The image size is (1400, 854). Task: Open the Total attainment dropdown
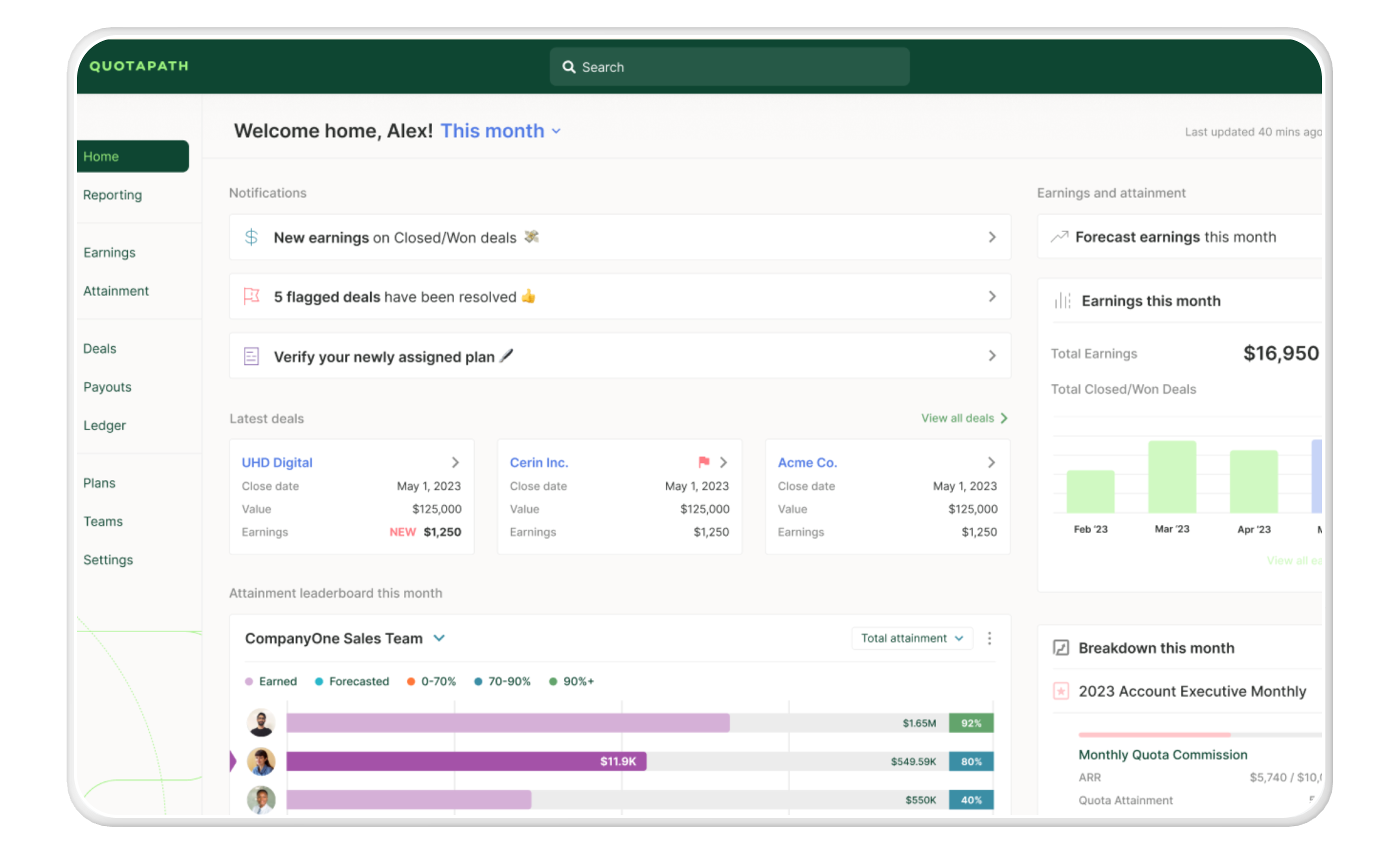coord(911,638)
